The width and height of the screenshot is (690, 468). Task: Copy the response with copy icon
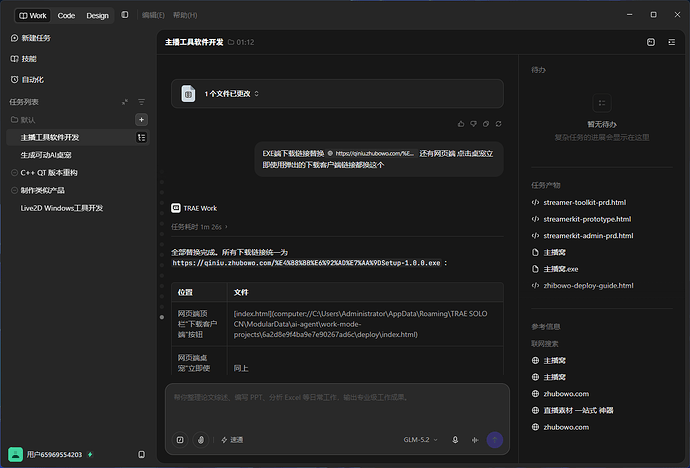tap(486, 124)
